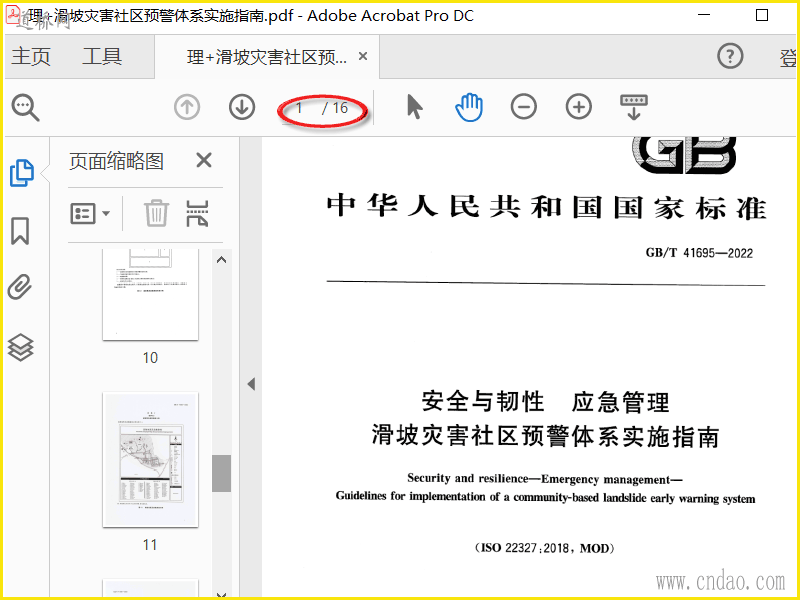800x600 pixels.
Task: Click the print pages scissor-like icon
Action: tap(197, 213)
